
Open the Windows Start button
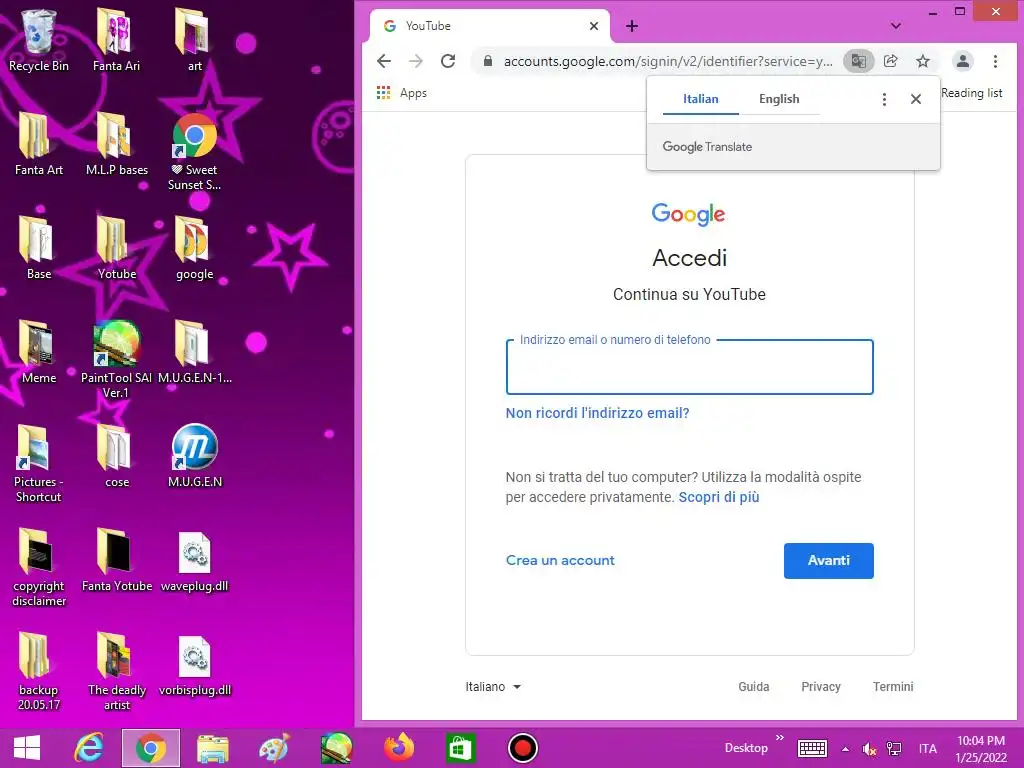27,748
